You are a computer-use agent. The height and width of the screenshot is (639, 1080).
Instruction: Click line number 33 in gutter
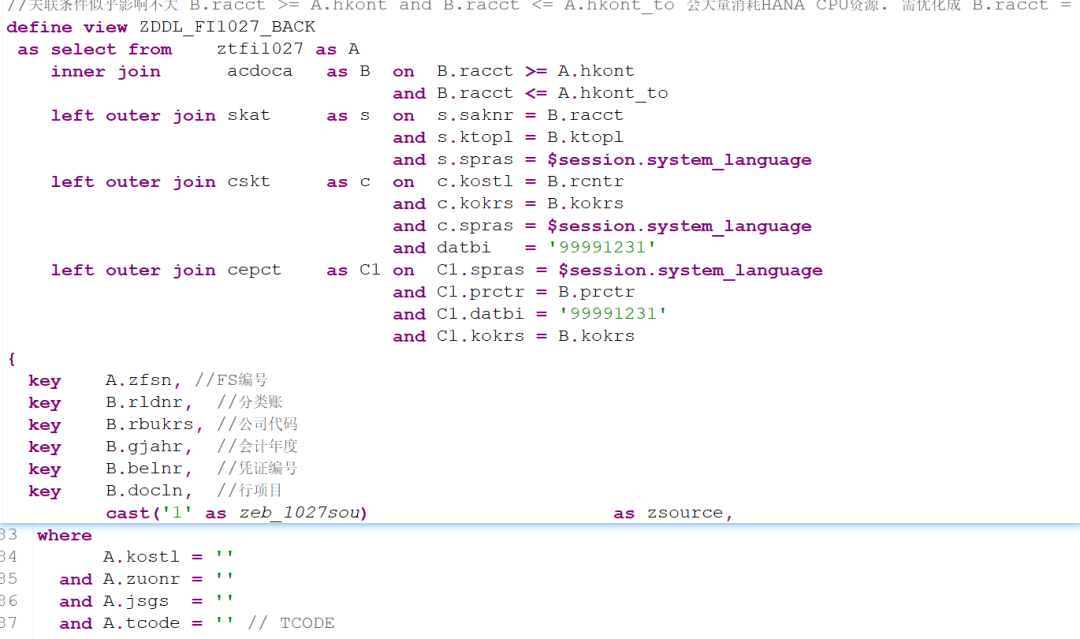(8, 534)
